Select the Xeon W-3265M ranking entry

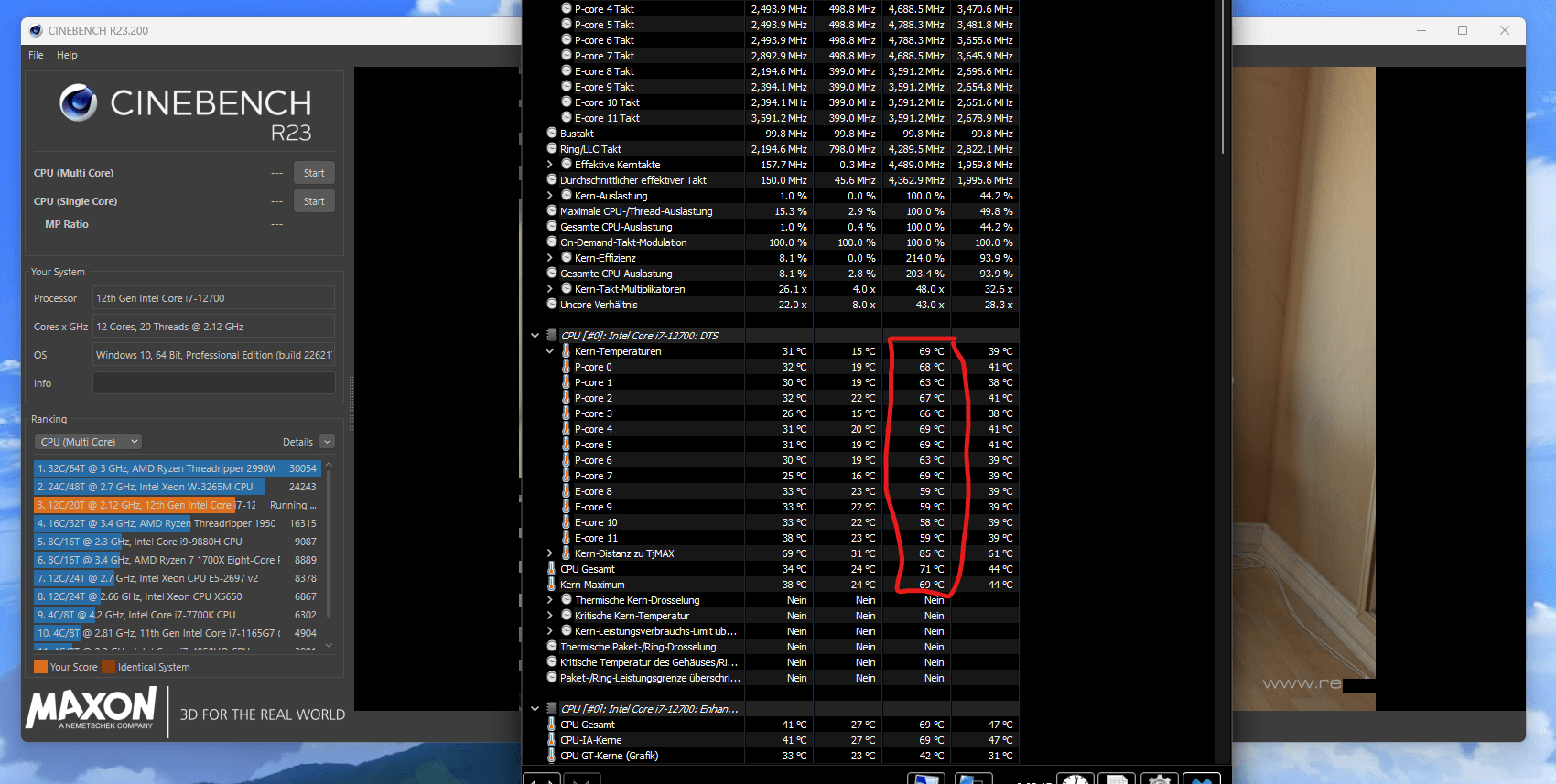[177, 487]
